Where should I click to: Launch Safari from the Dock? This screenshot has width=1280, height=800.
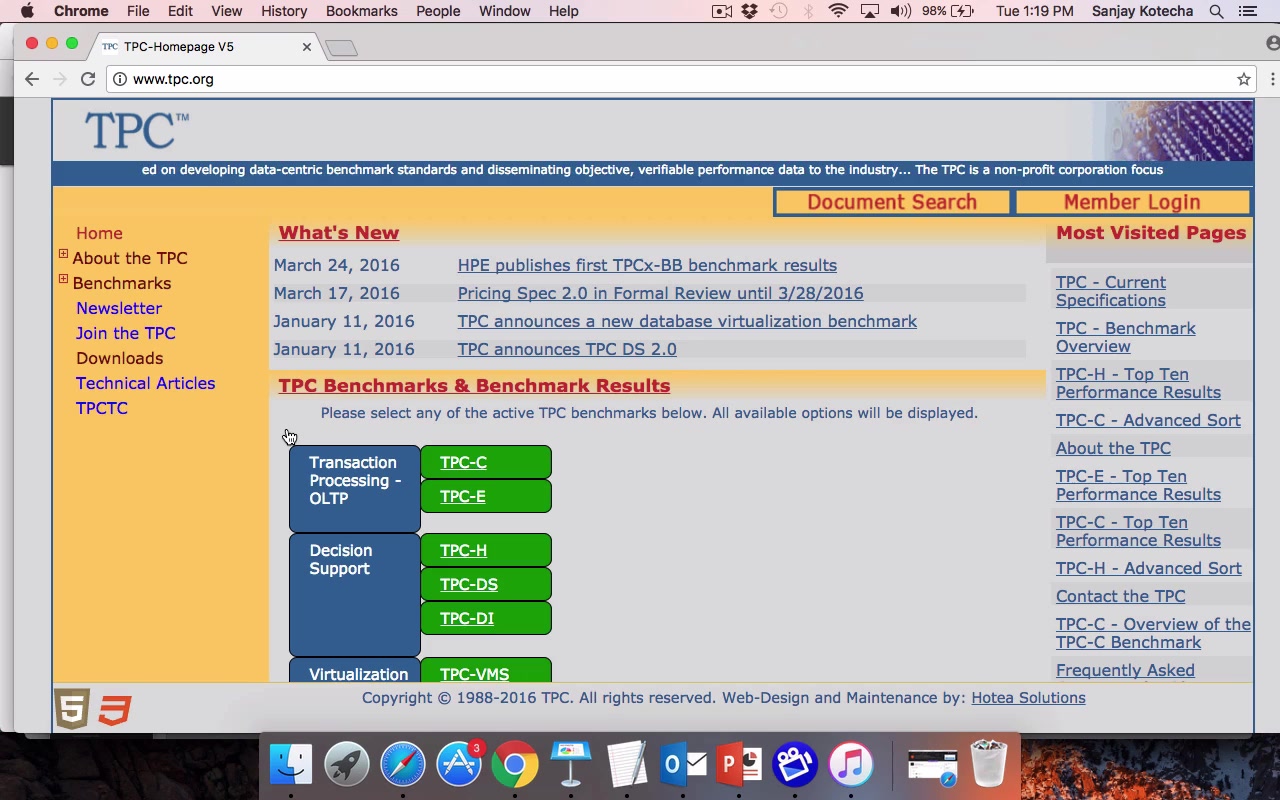(403, 765)
